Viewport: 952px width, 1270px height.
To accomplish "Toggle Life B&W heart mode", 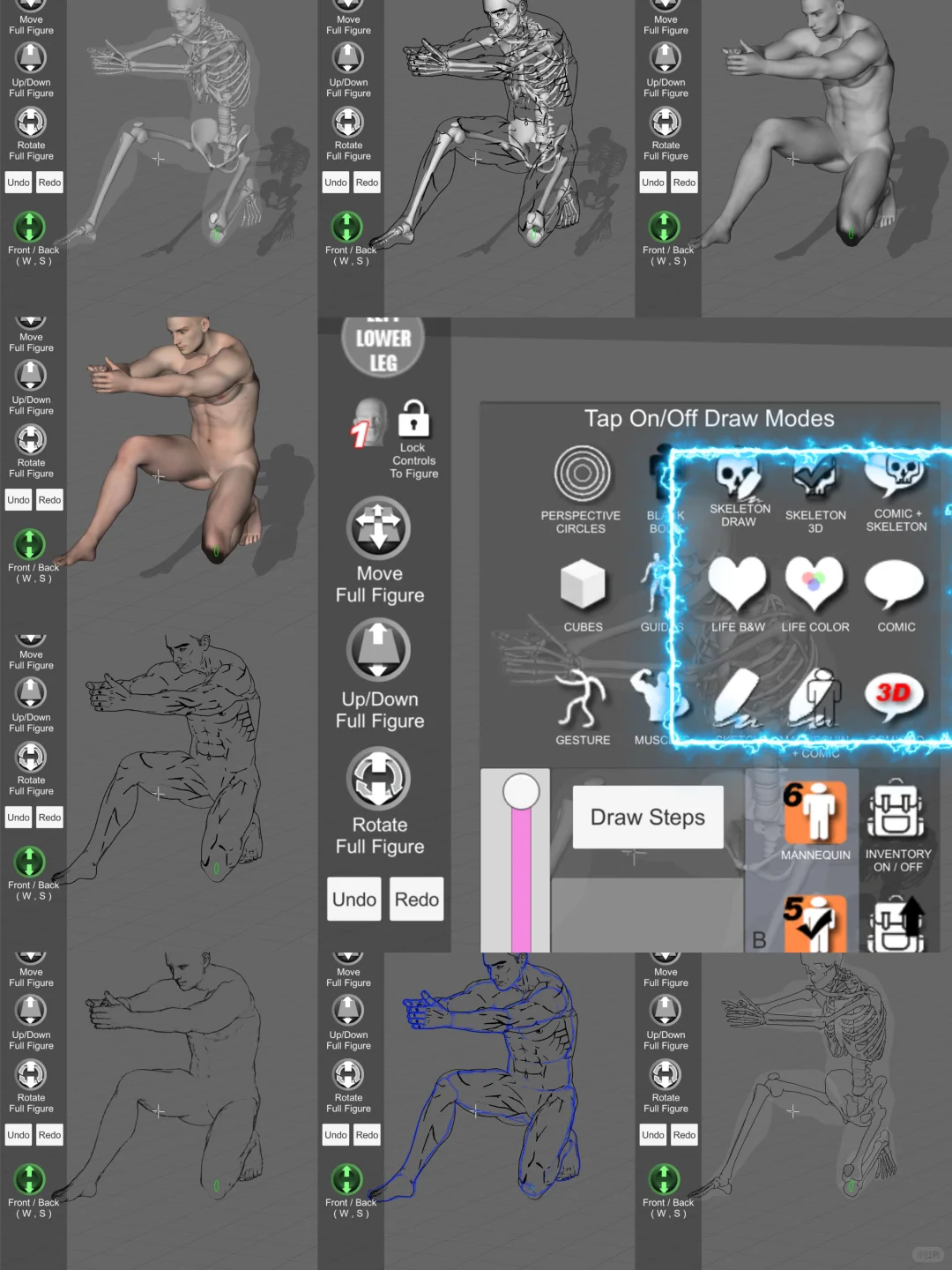I will coord(738,583).
